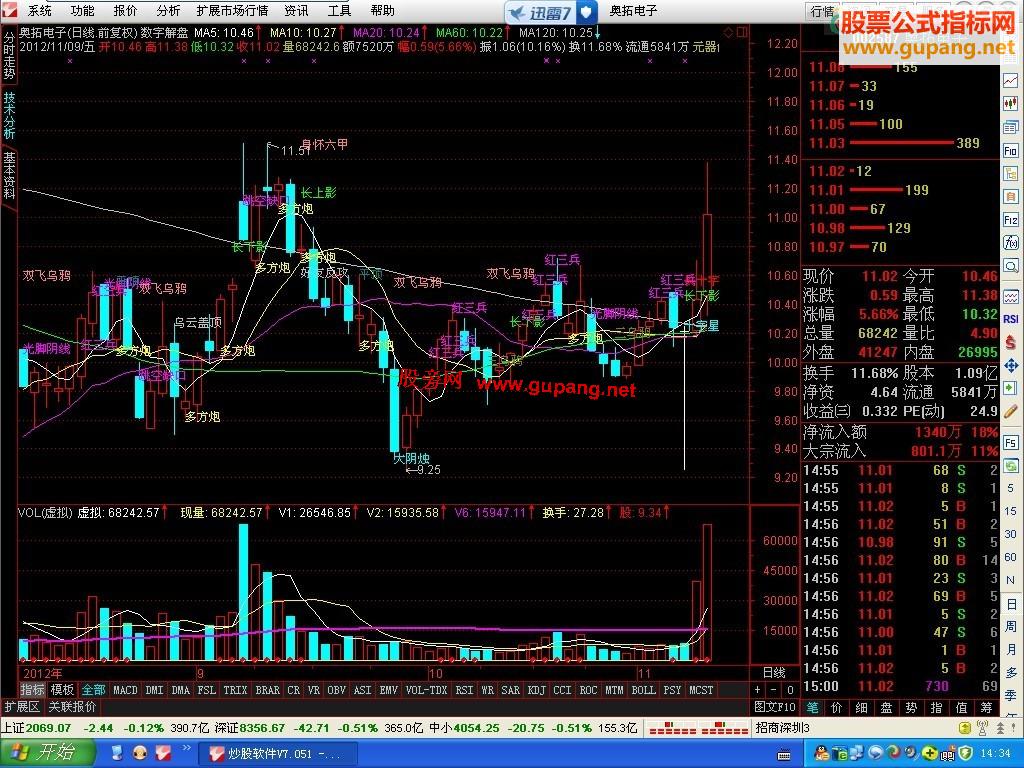The height and width of the screenshot is (768, 1024).
Task: Click the 炒股软件V7.051 taskbar button
Action: (278, 754)
